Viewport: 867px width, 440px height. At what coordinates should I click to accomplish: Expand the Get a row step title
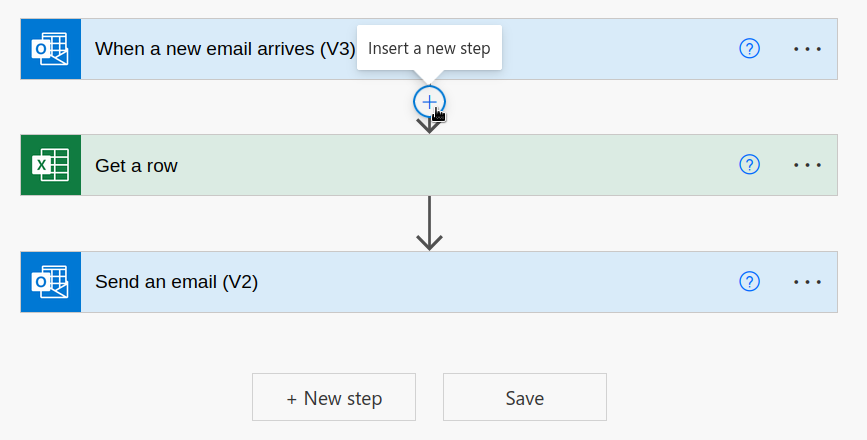[136, 165]
